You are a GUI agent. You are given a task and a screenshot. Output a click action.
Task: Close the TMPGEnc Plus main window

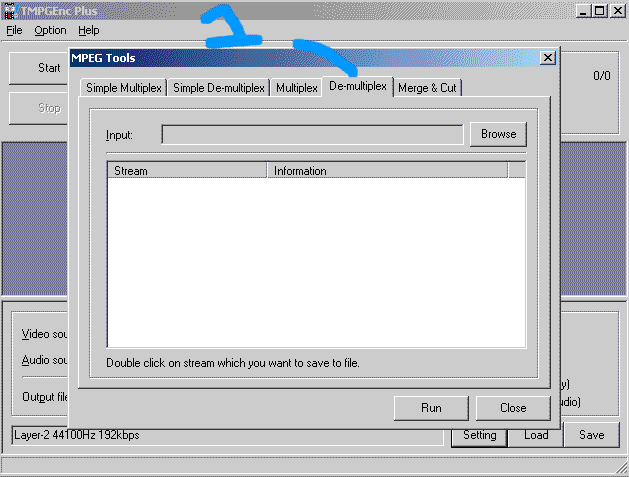(618, 11)
